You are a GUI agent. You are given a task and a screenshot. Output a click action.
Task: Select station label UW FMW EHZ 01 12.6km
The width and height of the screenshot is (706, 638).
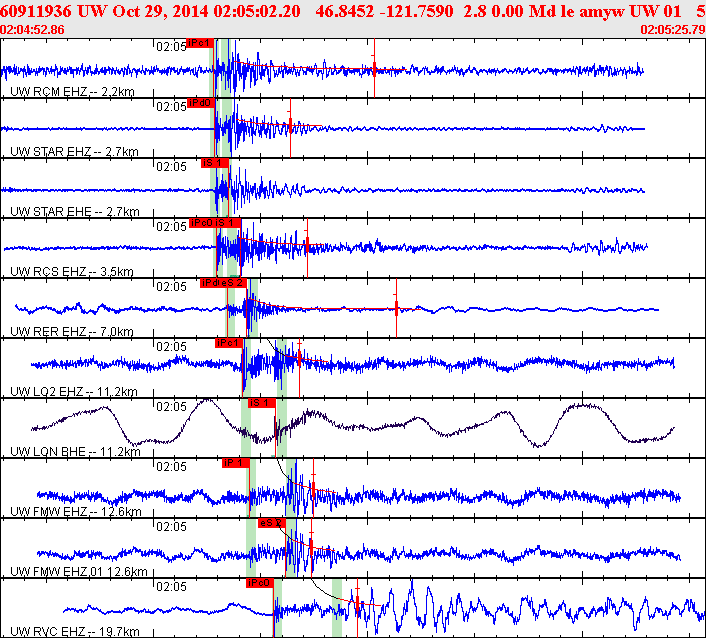coord(78,572)
